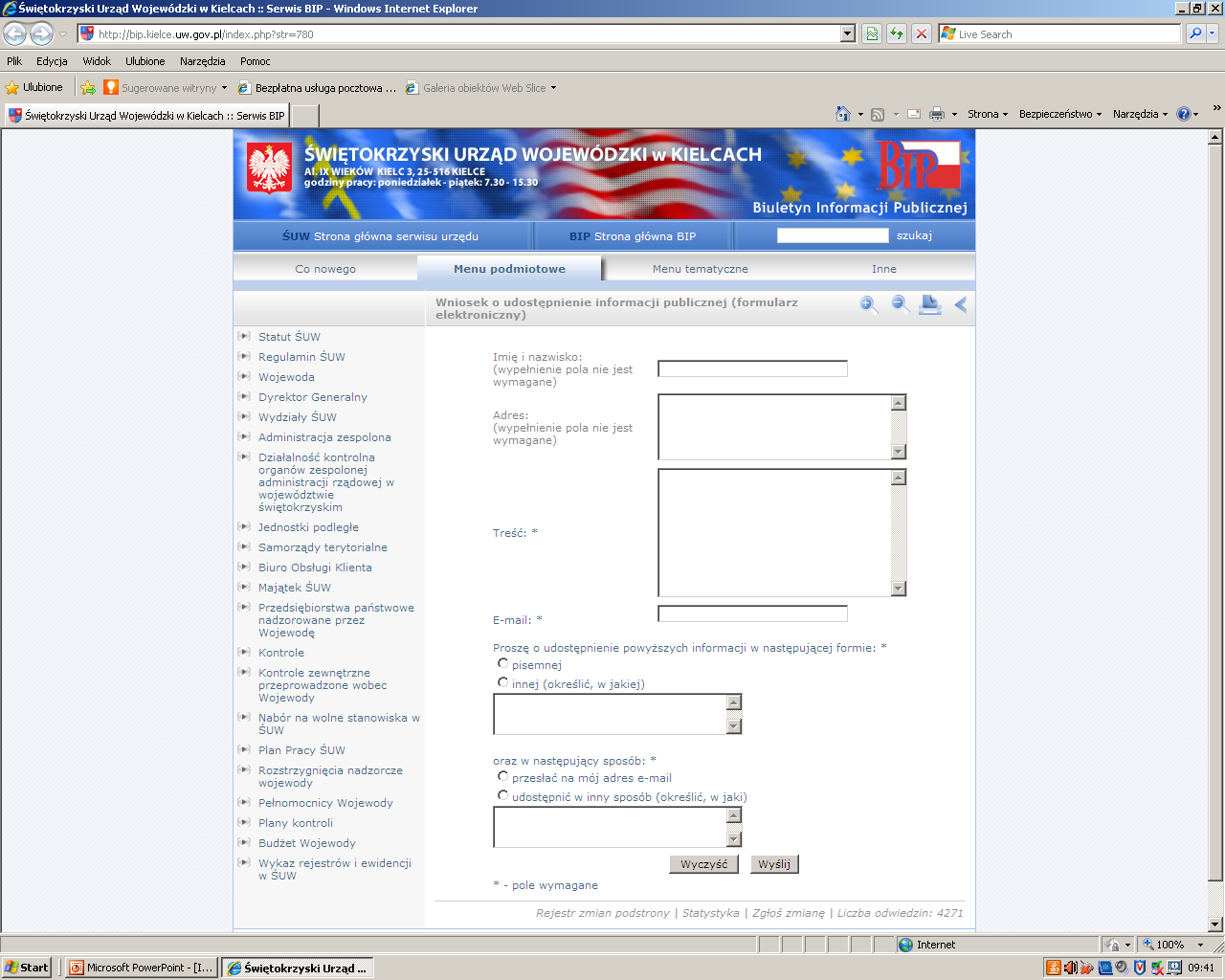Image resolution: width=1225 pixels, height=980 pixels.
Task: Open 'Budżet Wojewody' sidebar link
Action: 307,843
